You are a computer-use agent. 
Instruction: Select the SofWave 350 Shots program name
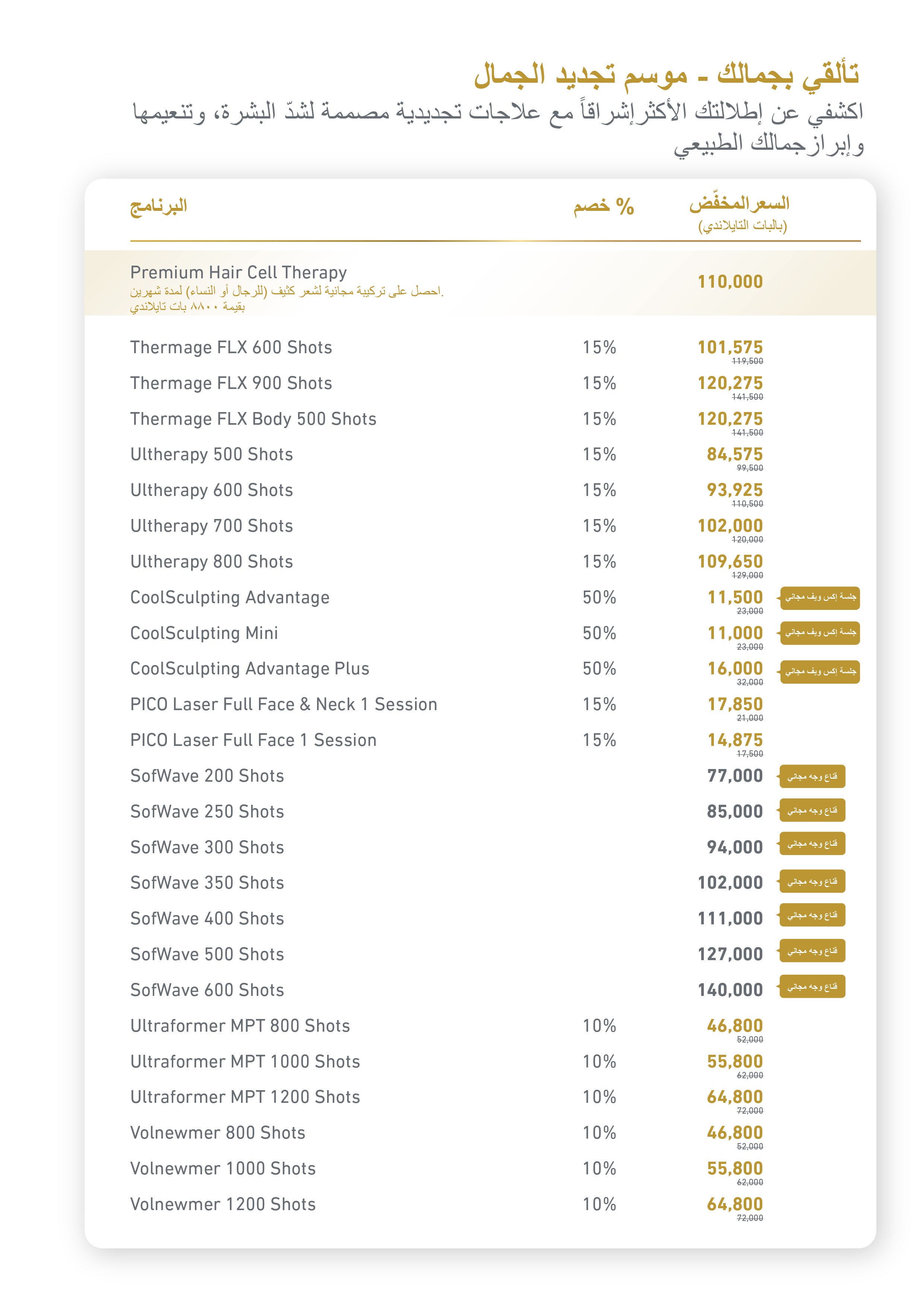pos(207,883)
